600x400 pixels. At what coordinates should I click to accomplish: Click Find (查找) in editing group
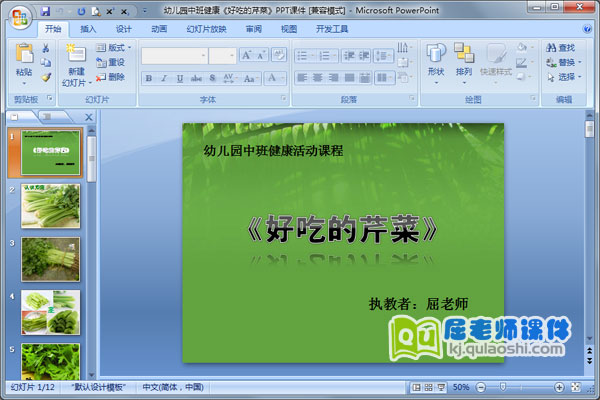click(x=561, y=47)
